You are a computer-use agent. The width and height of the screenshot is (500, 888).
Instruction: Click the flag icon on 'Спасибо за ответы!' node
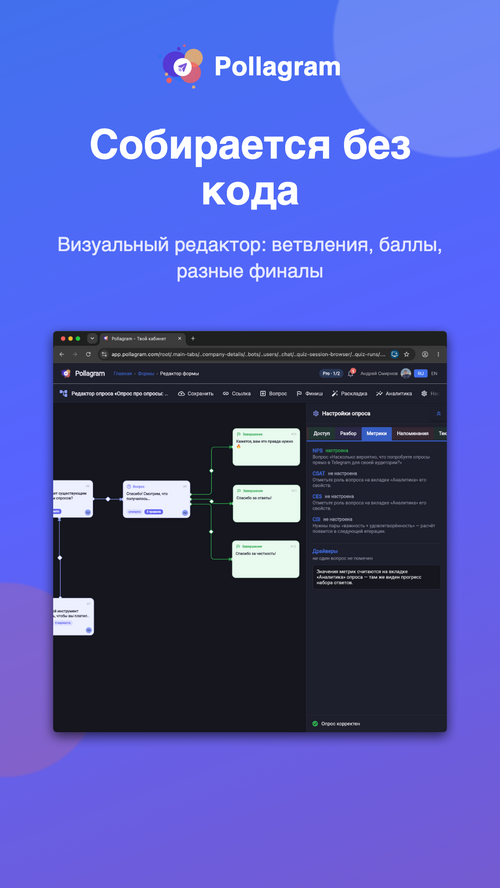238,490
